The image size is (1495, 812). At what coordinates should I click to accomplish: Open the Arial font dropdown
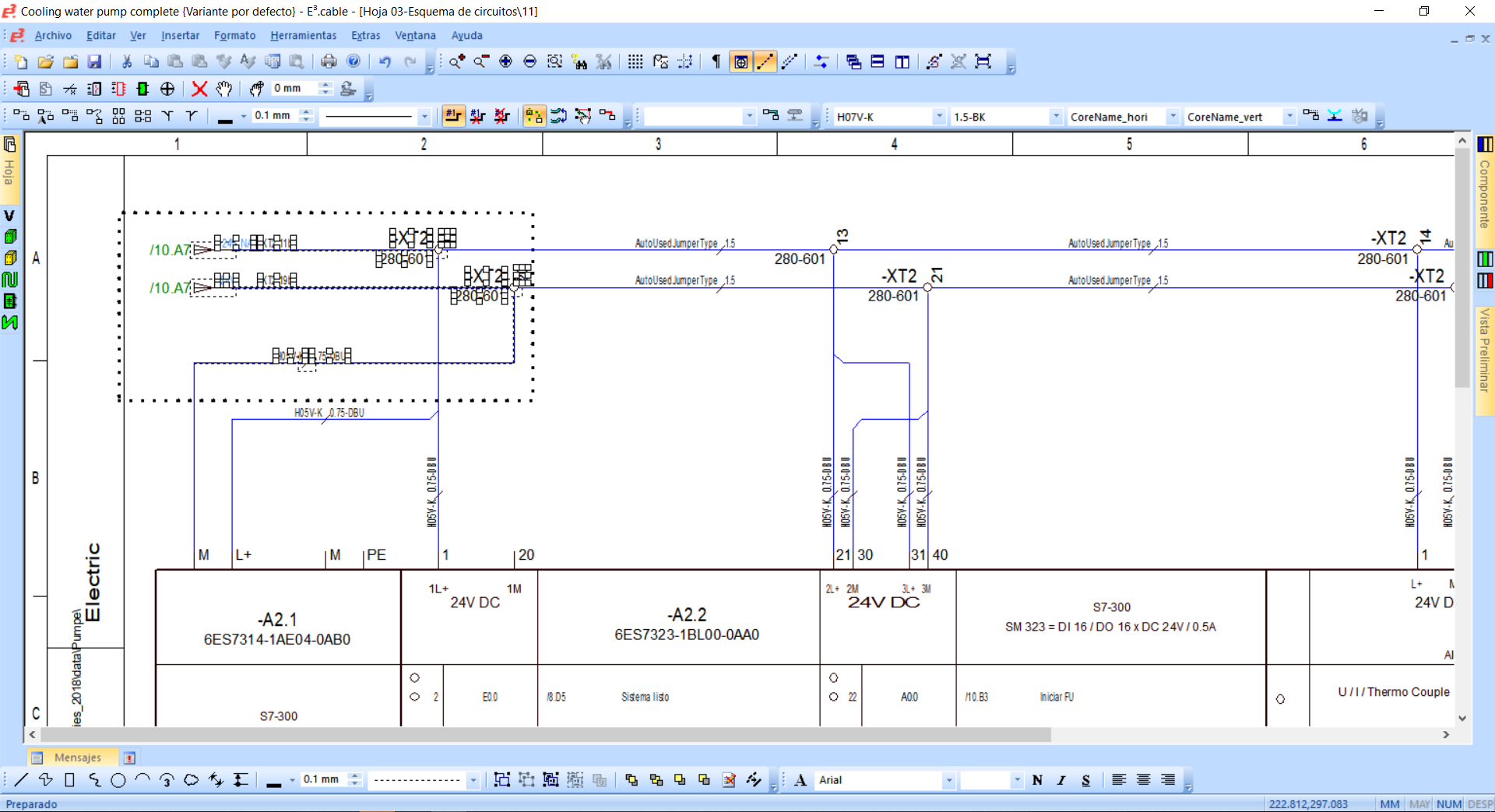948,780
